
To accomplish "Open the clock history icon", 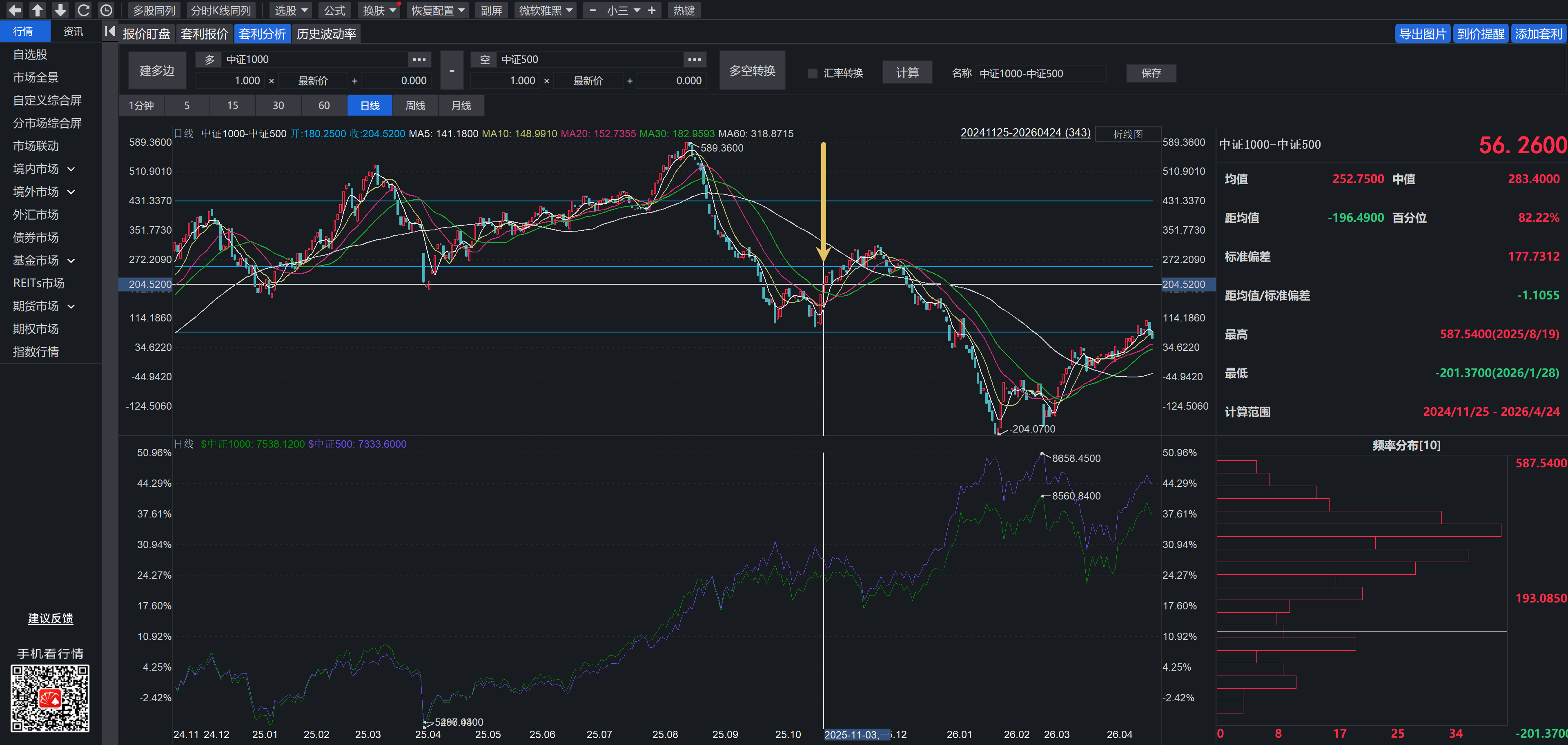I will point(106,10).
